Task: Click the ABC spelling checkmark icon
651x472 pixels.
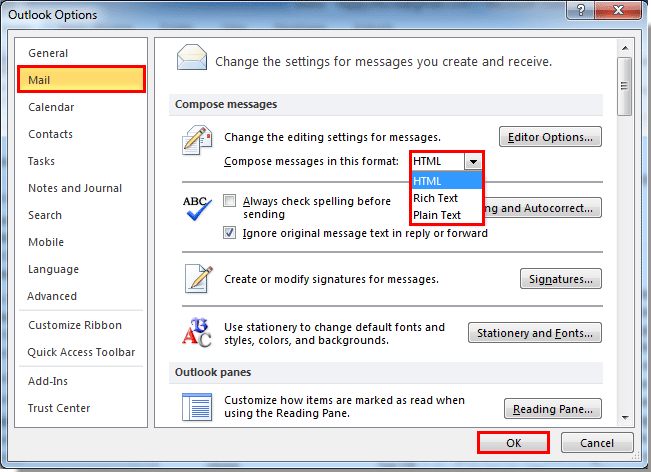Action: coord(197,208)
